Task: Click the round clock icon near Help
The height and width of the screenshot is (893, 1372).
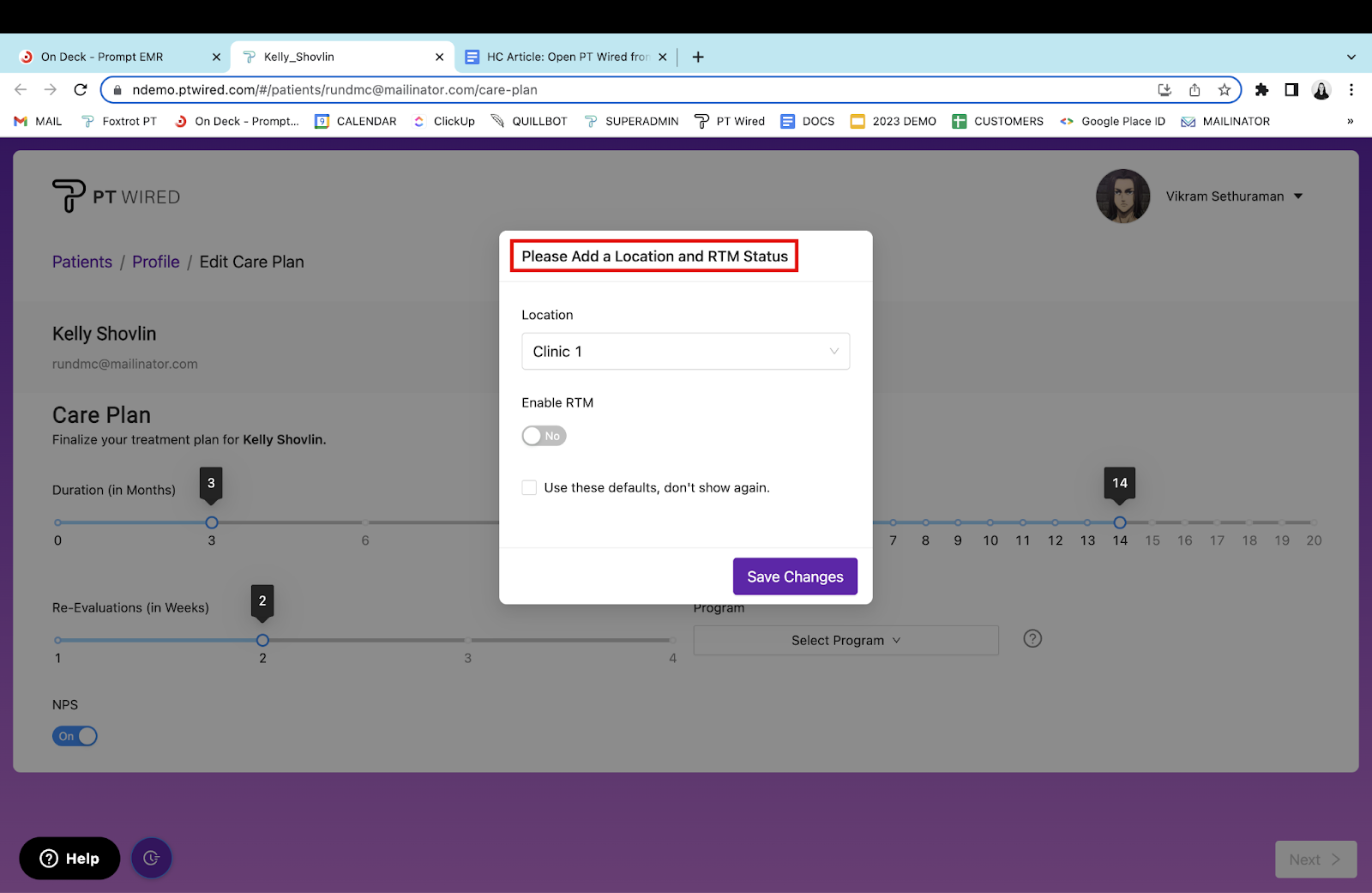Action: tap(152, 858)
